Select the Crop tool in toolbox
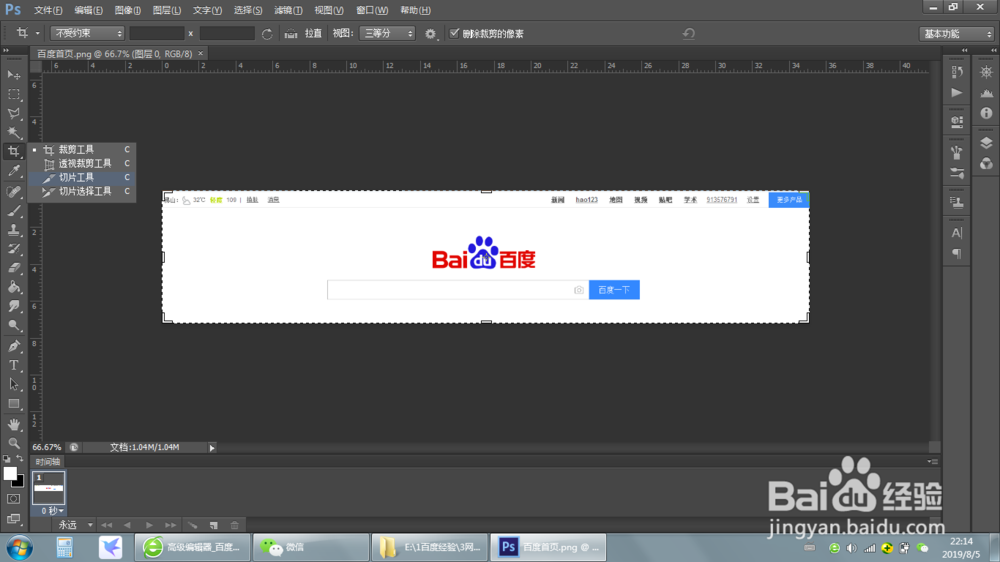Image resolution: width=1000 pixels, height=562 pixels. pyautogui.click(x=13, y=152)
